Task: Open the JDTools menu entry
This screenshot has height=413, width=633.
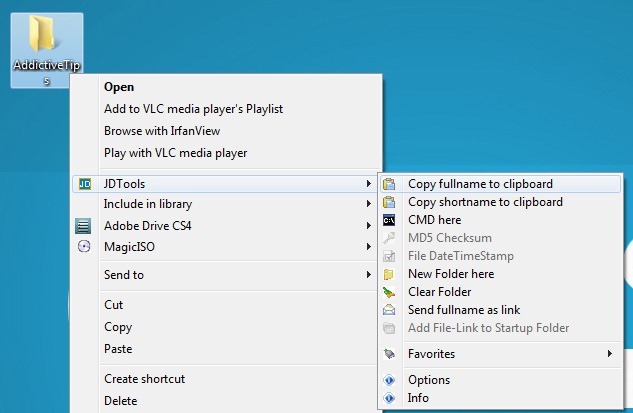Action: point(224,184)
